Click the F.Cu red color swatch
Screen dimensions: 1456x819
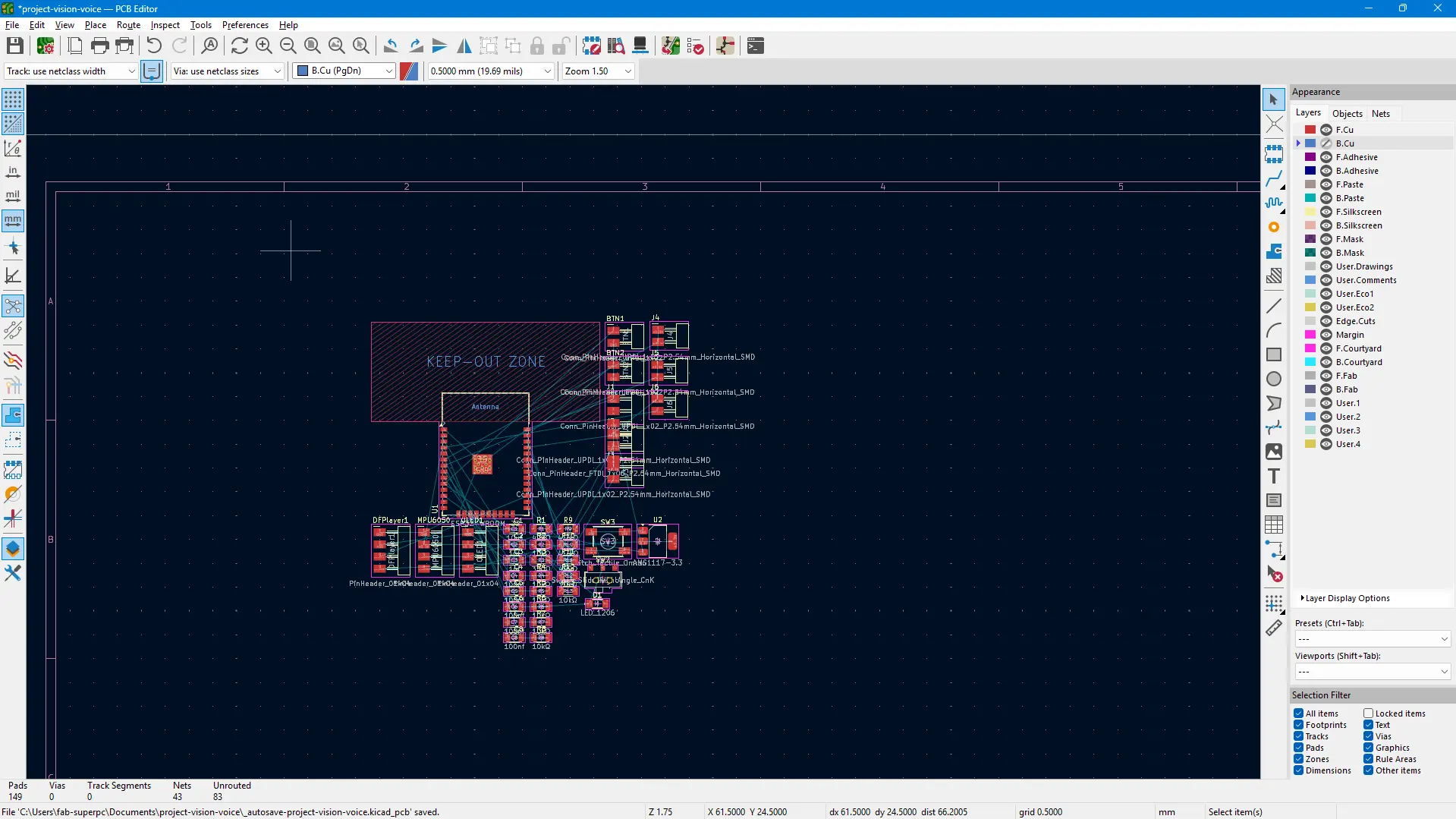pyautogui.click(x=1310, y=130)
